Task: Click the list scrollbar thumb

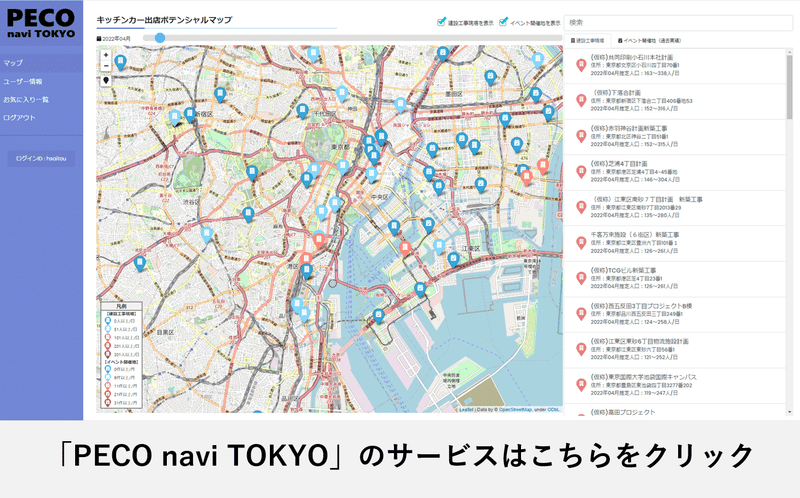Action: coord(790,87)
